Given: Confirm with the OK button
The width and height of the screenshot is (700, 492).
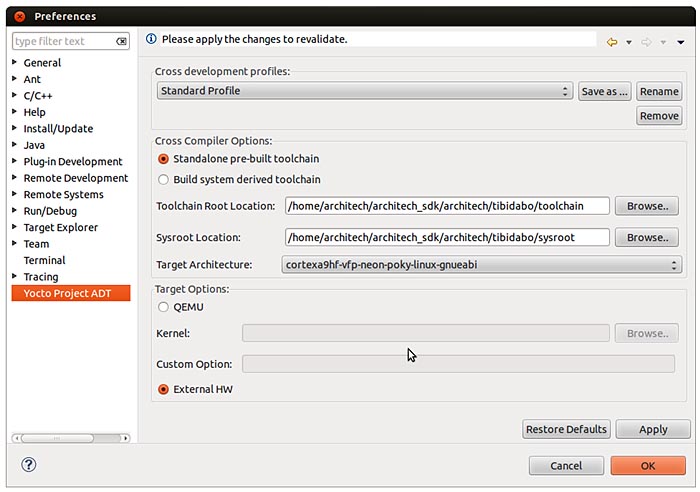Looking at the screenshot, I should pos(648,466).
